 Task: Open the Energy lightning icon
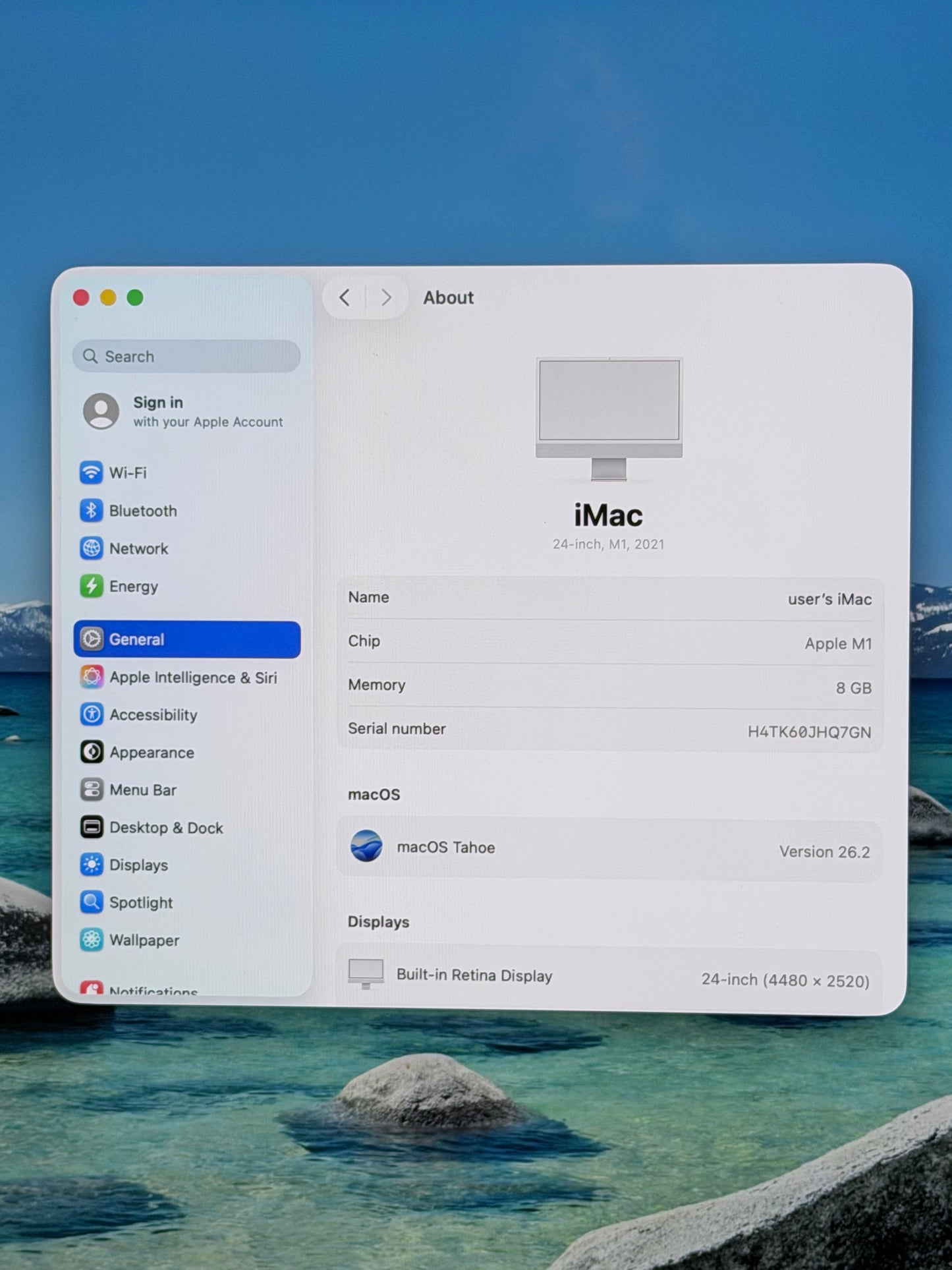tap(92, 586)
